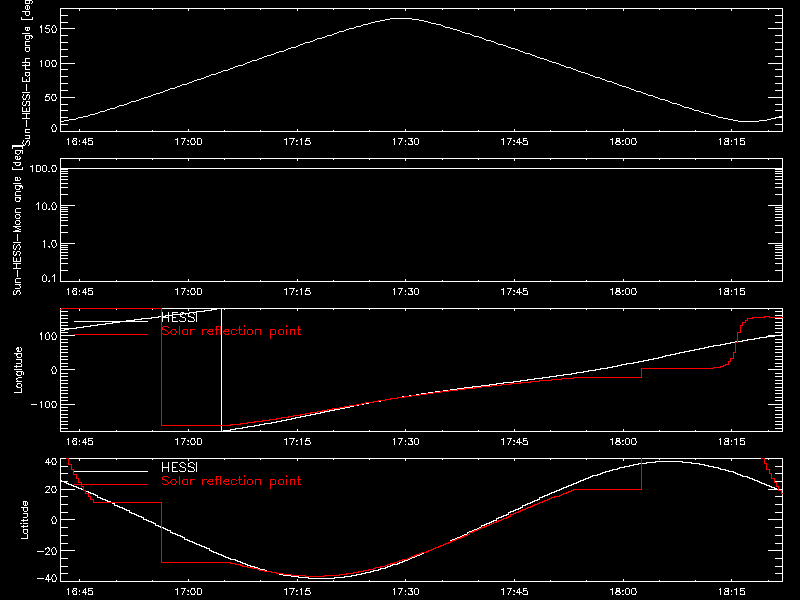Select 17:45 label under Longitude plot

click(x=514, y=442)
